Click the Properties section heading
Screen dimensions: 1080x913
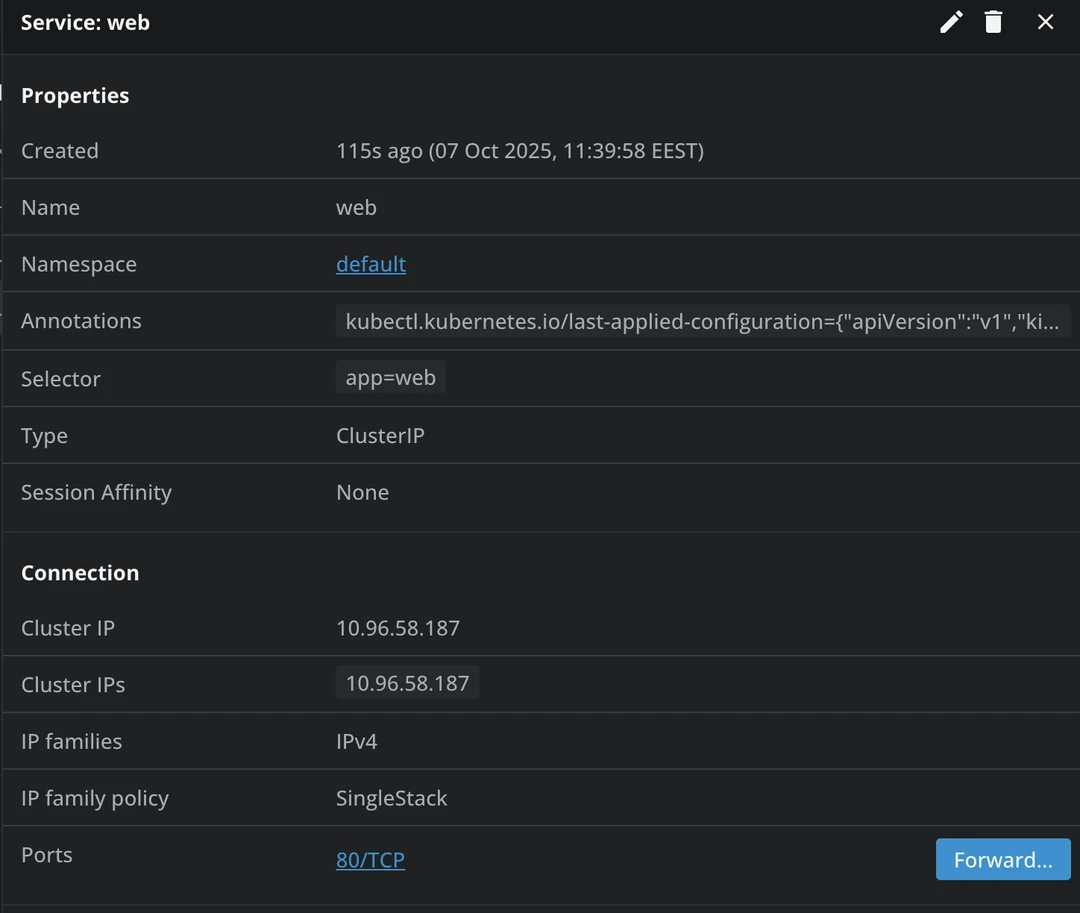[x=75, y=96]
